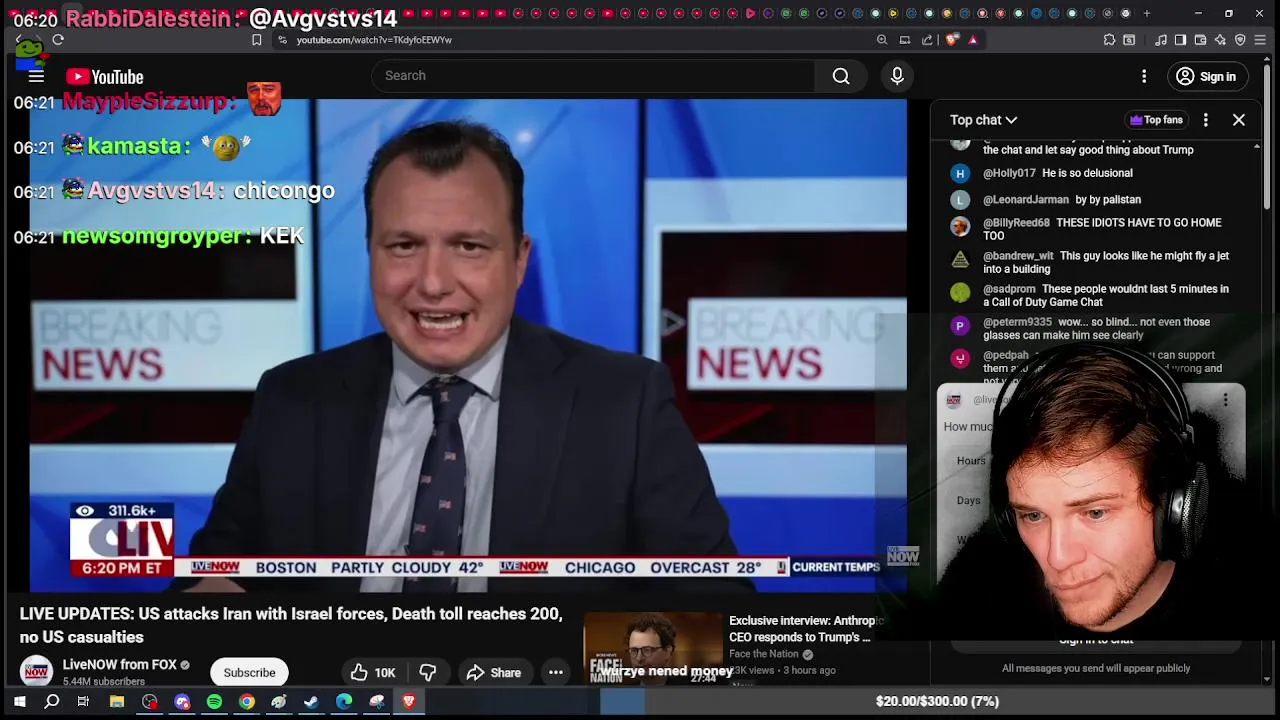Like the video showing 10K
This screenshot has height=720, width=1280.
click(x=373, y=673)
